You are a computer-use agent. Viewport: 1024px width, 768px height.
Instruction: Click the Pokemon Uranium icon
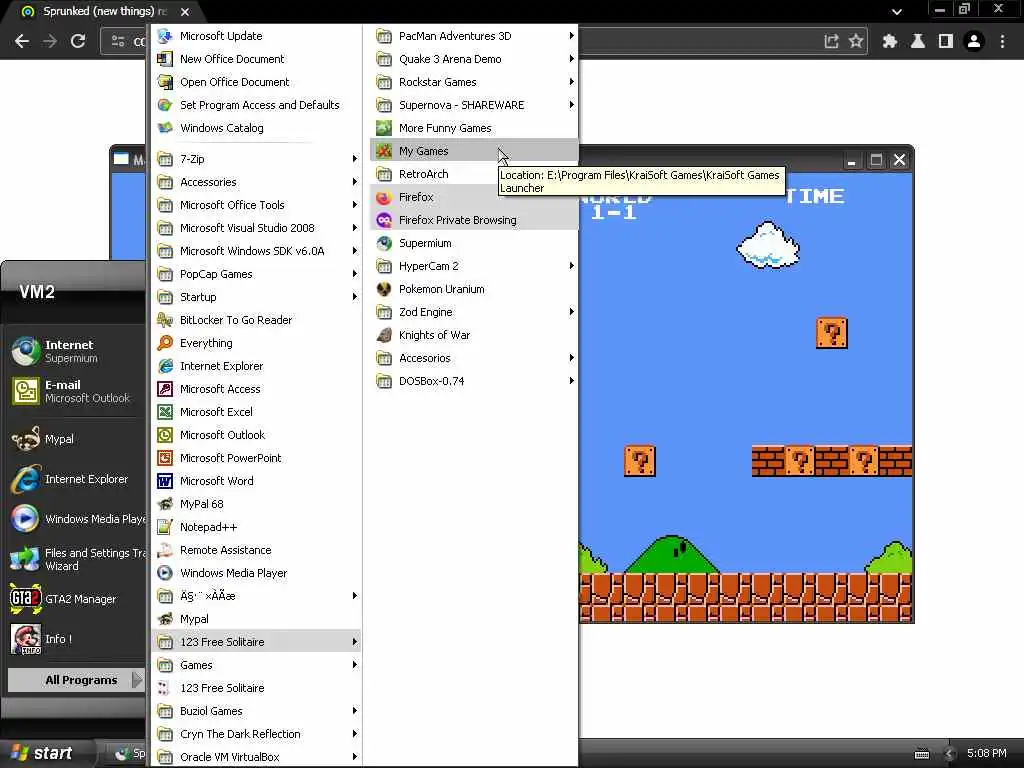click(384, 289)
